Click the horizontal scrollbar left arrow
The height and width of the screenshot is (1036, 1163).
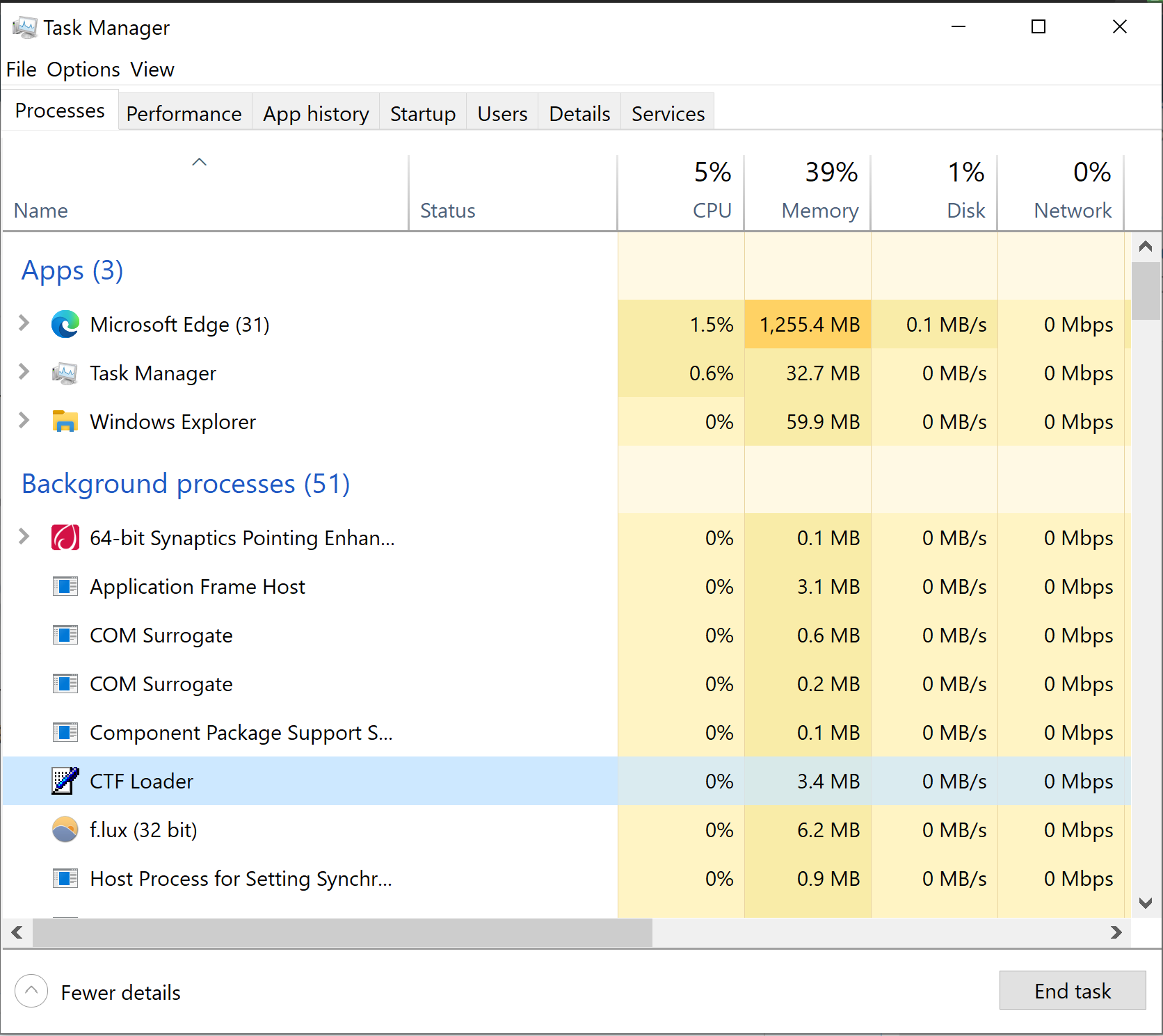pos(17,932)
